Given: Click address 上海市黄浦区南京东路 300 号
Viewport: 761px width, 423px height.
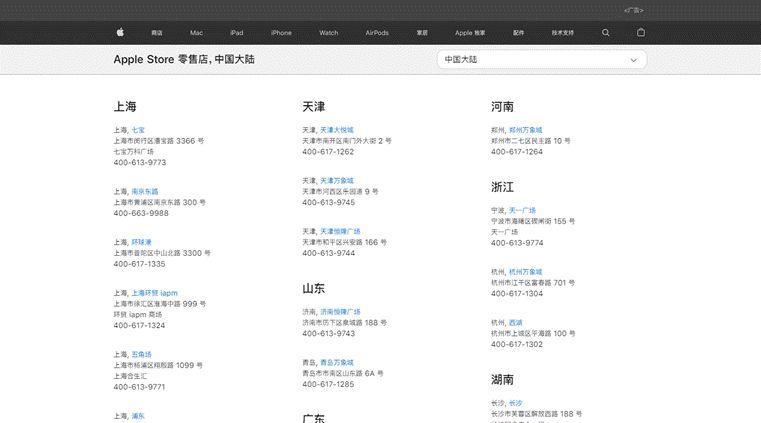Looking at the screenshot, I should coord(160,202).
